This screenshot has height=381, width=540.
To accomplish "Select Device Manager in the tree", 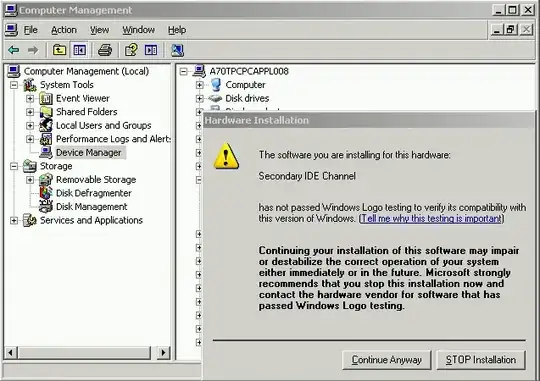I will click(x=89, y=153).
